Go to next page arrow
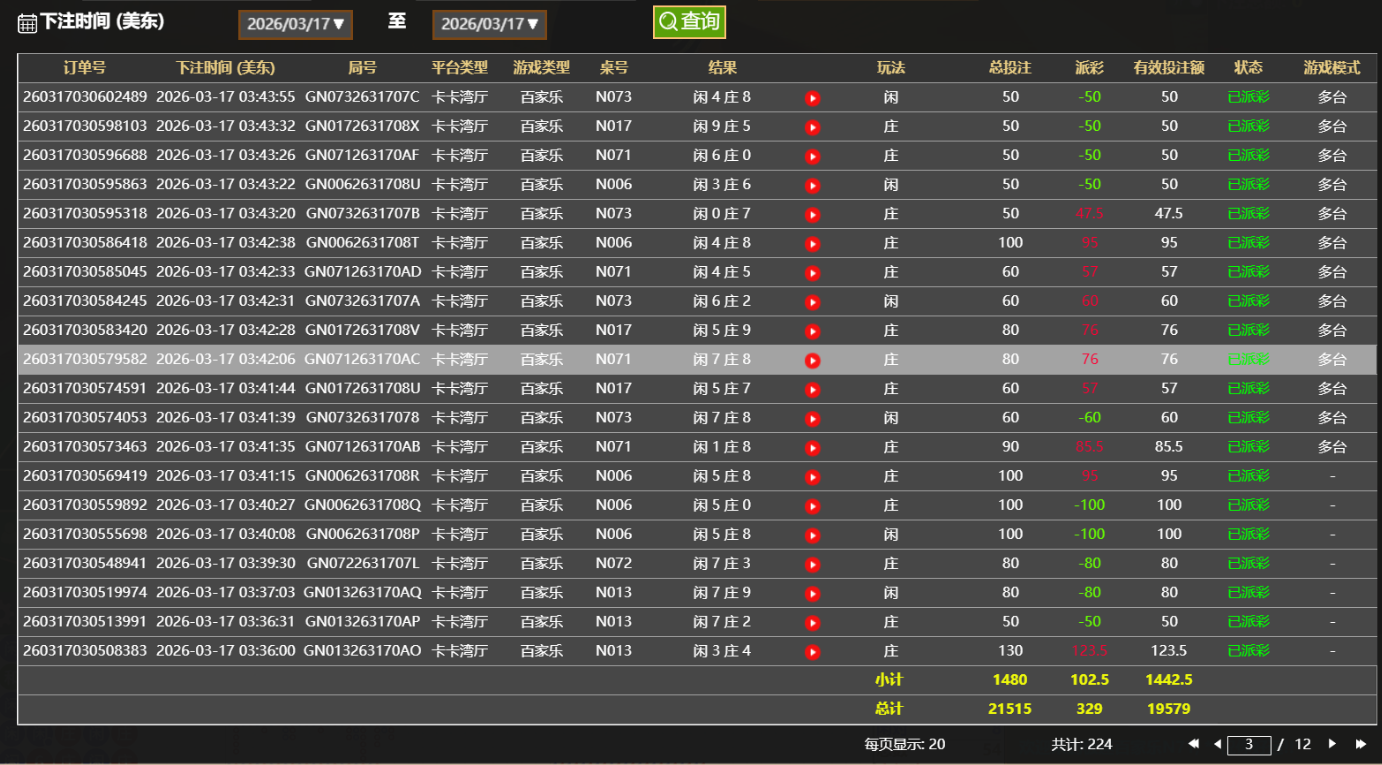The image size is (1382, 765). [x=1332, y=744]
